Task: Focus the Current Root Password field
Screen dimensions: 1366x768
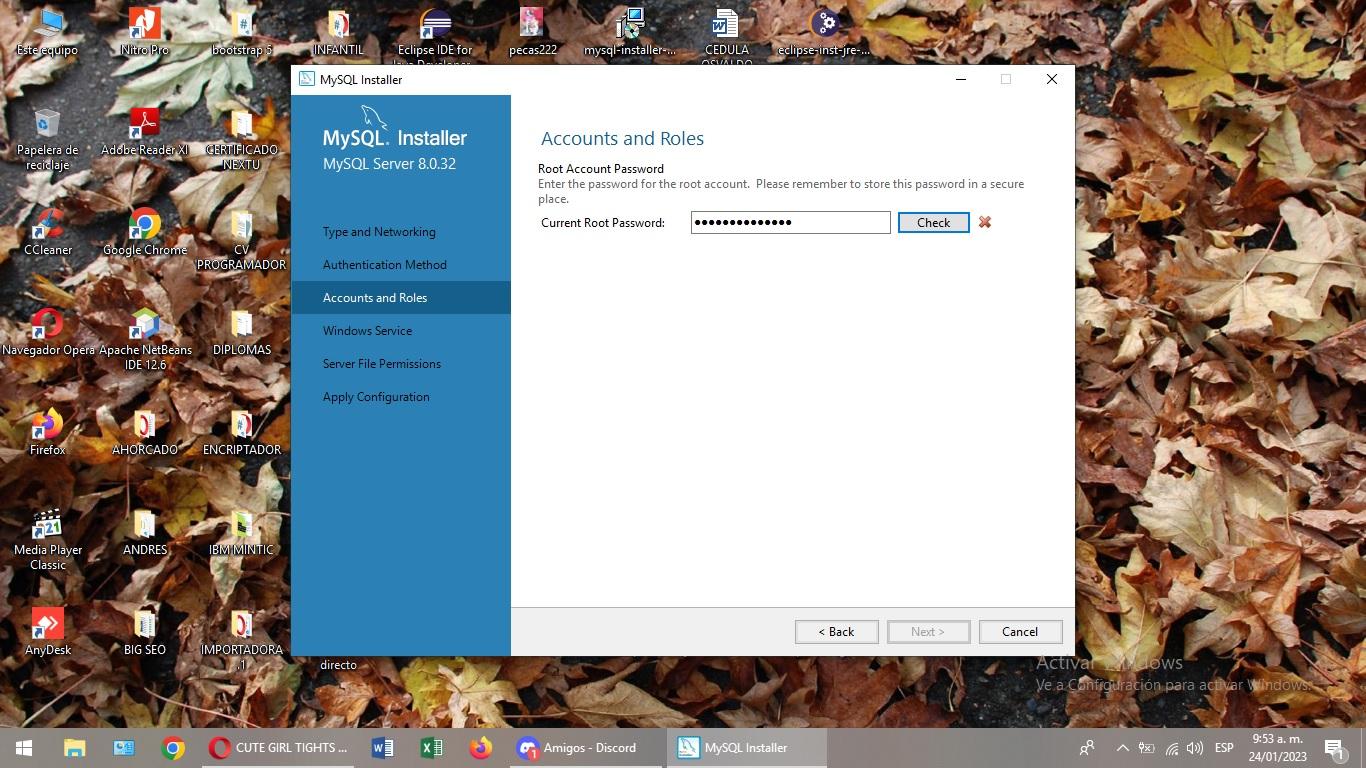Action: click(x=790, y=222)
